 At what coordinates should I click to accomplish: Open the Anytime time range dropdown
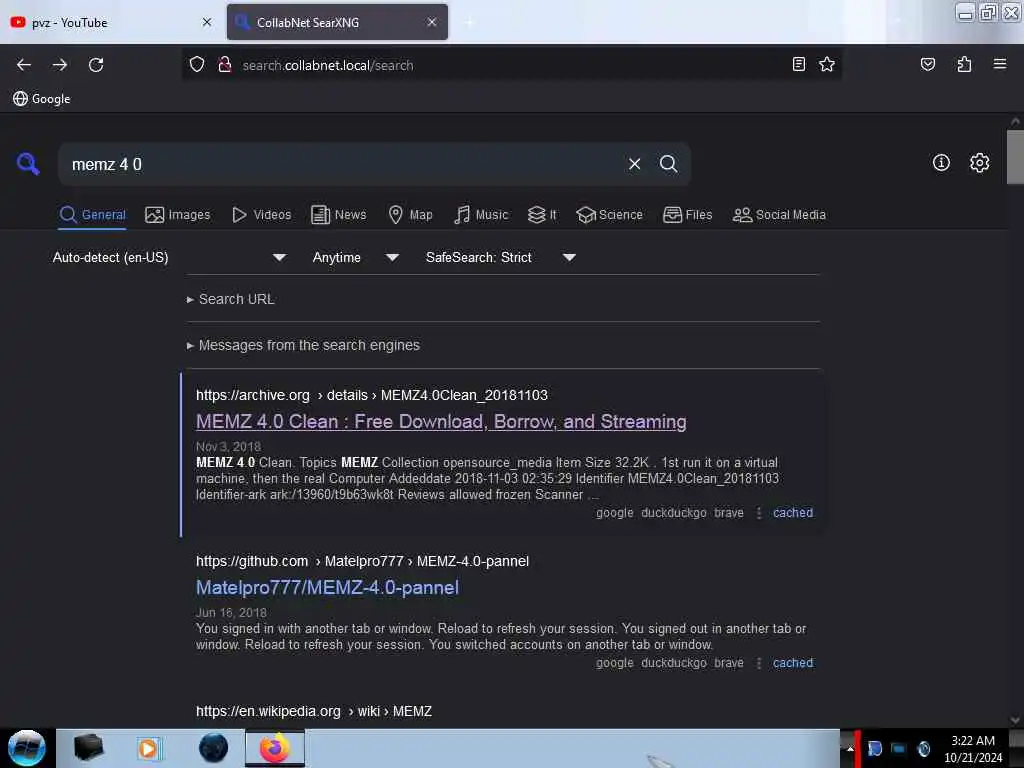(x=355, y=257)
